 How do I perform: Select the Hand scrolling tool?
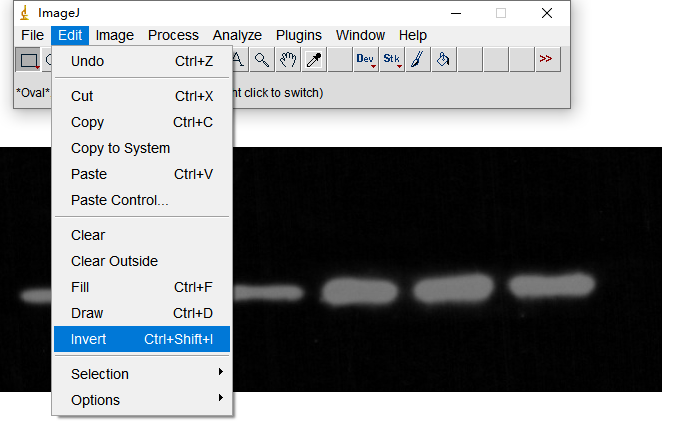(x=288, y=60)
